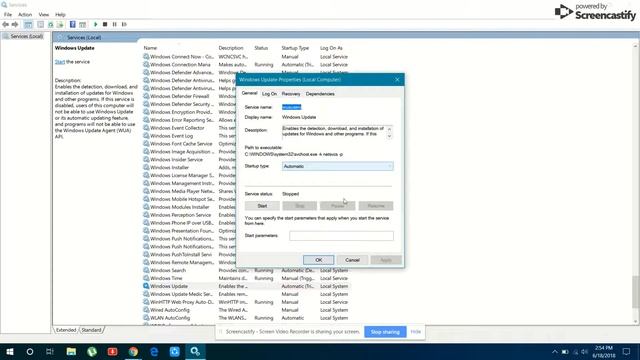Open the blue help toolbar icon
Image resolution: width=640 pixels, height=360 pixels.
[73, 24]
